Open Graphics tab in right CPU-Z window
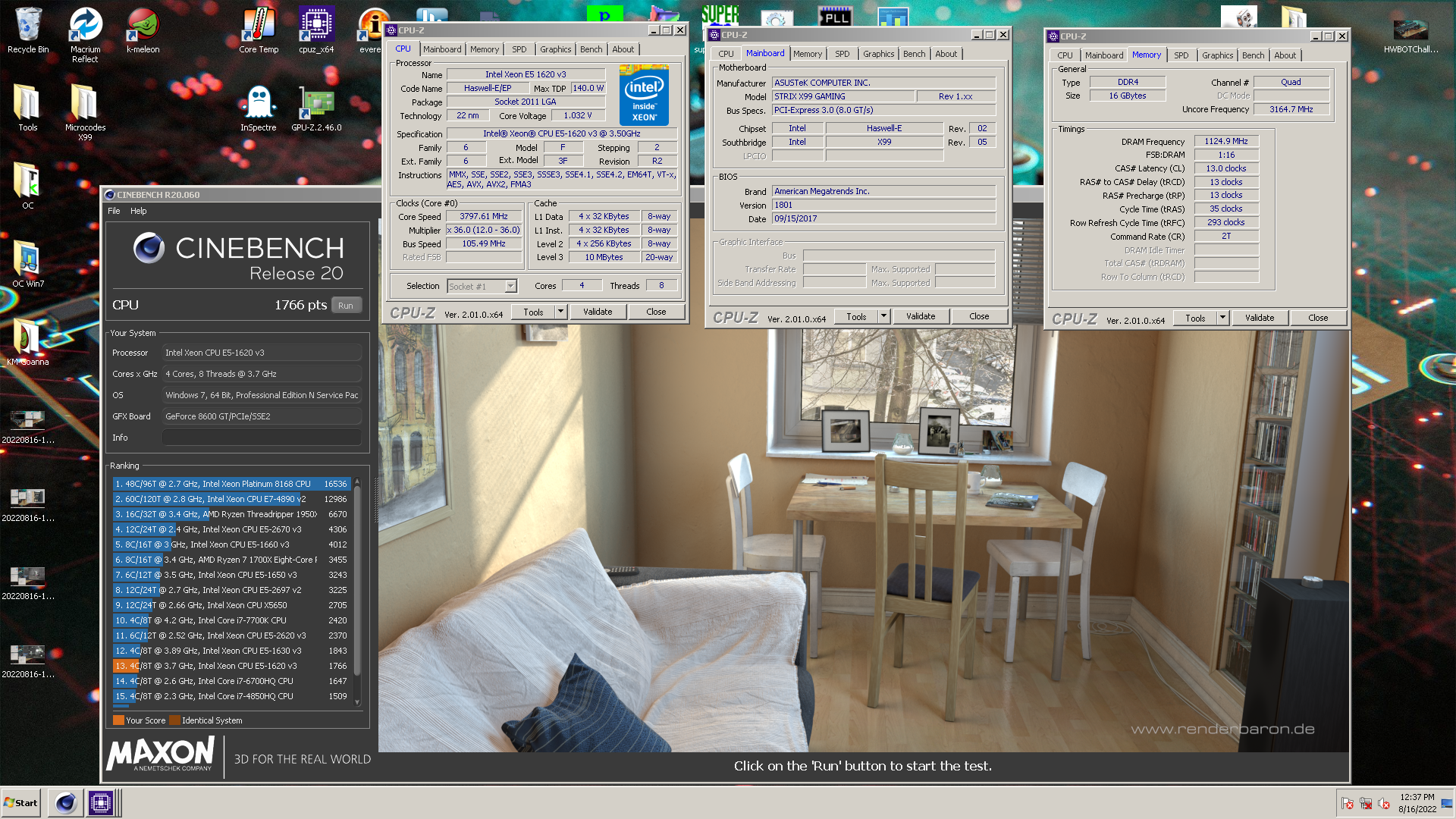Viewport: 1456px width, 819px height. 1218,55
